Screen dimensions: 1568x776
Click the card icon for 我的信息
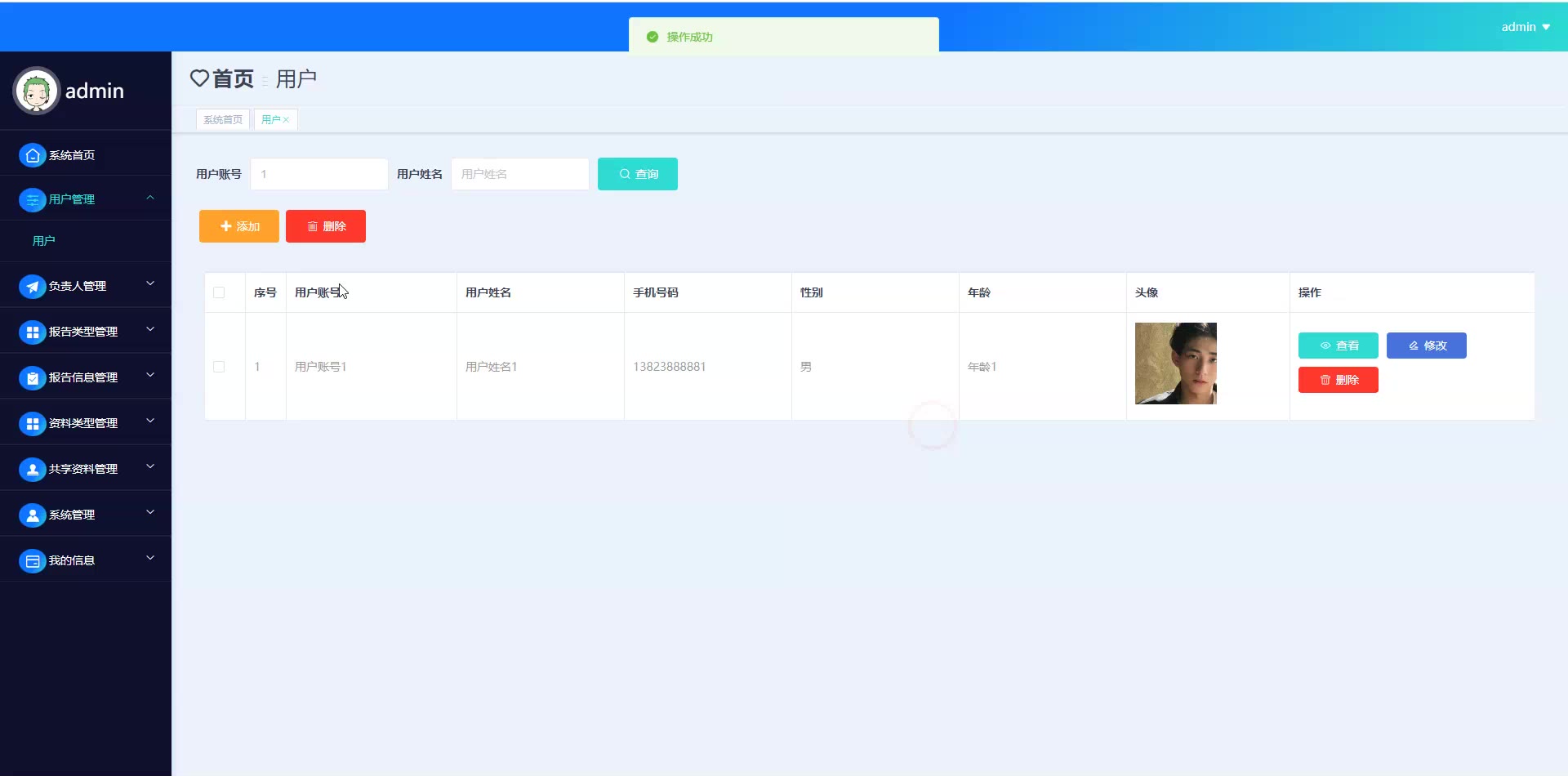pos(32,560)
